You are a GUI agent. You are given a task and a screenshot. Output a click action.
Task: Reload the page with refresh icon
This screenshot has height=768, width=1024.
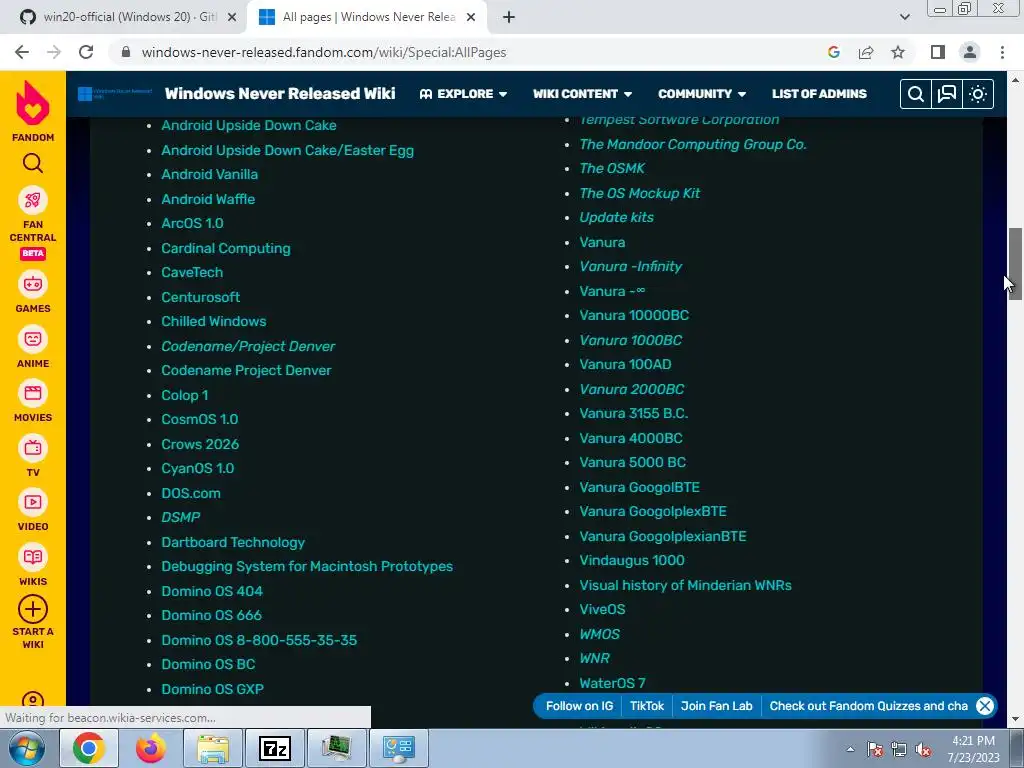pos(86,52)
